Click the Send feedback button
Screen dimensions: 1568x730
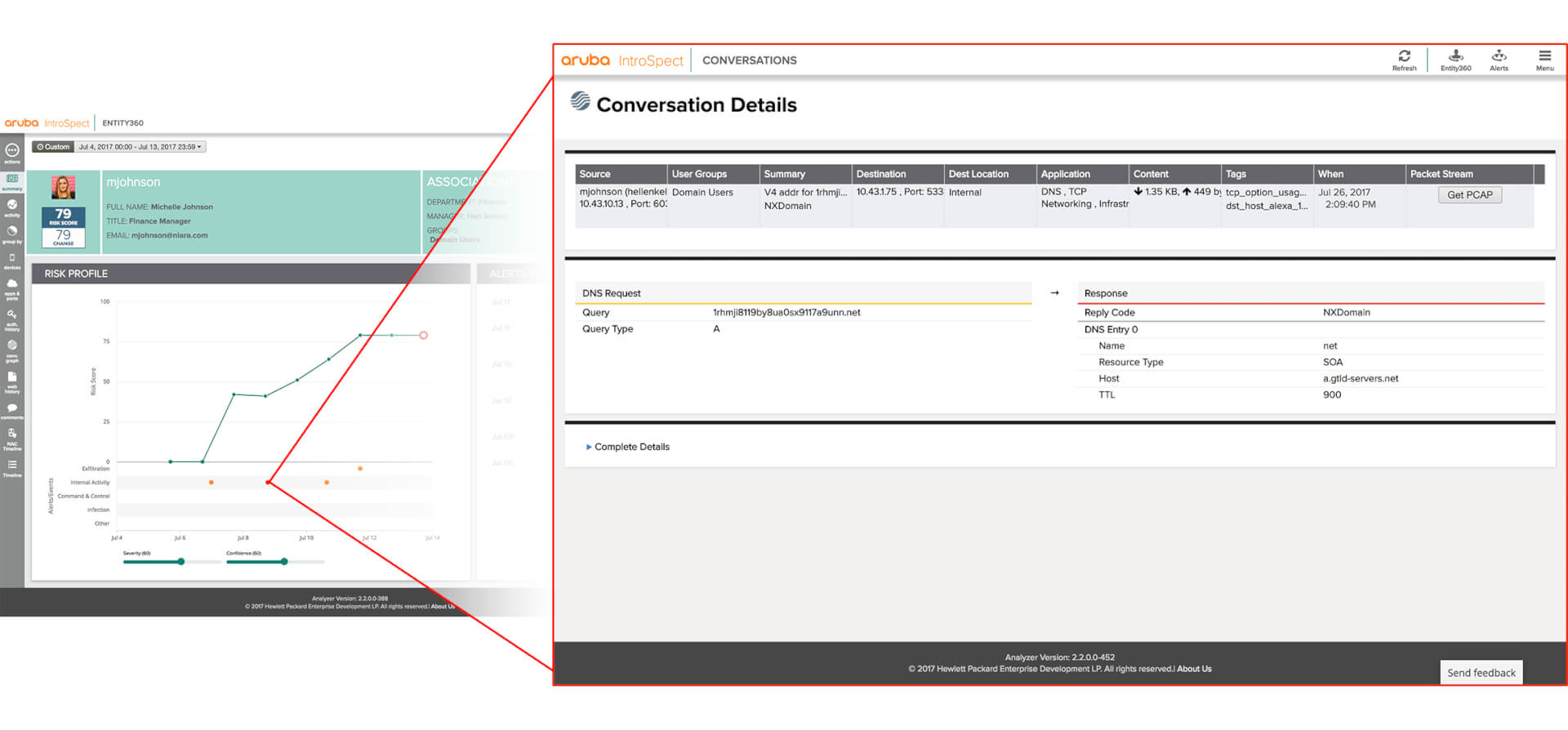[x=1481, y=673]
